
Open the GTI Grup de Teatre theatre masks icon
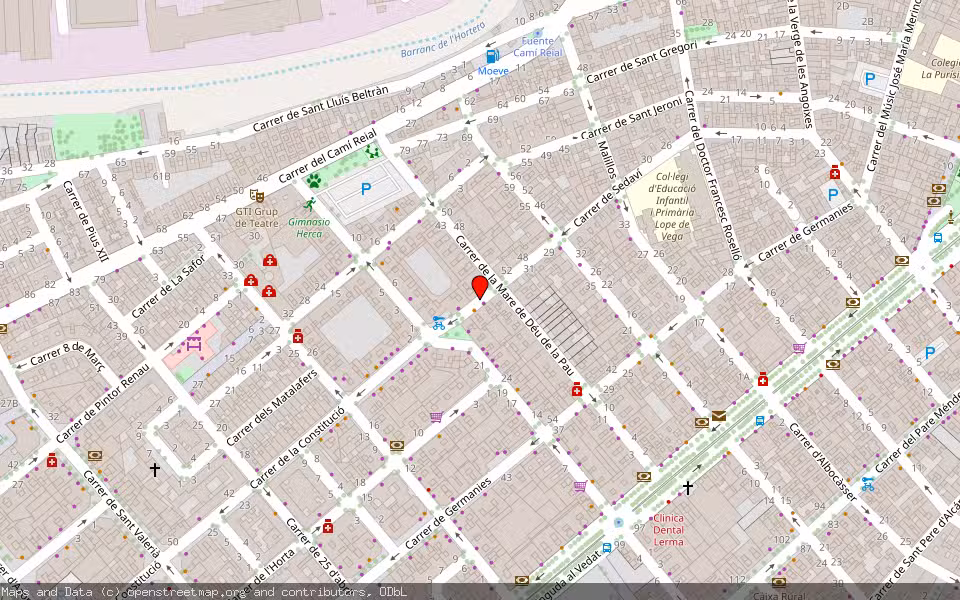(x=257, y=196)
